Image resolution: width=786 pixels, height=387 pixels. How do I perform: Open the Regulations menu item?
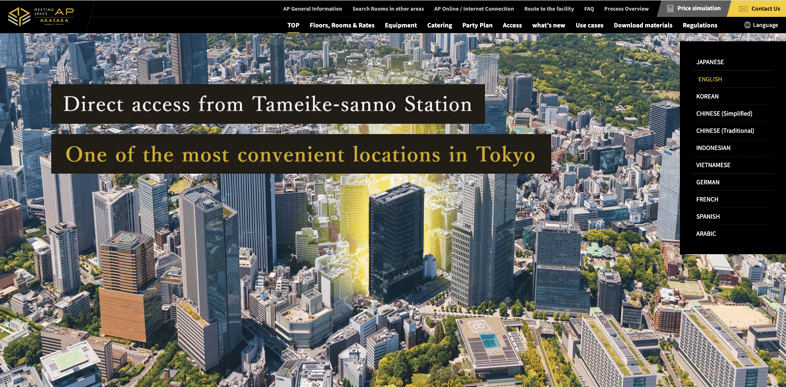[700, 26]
